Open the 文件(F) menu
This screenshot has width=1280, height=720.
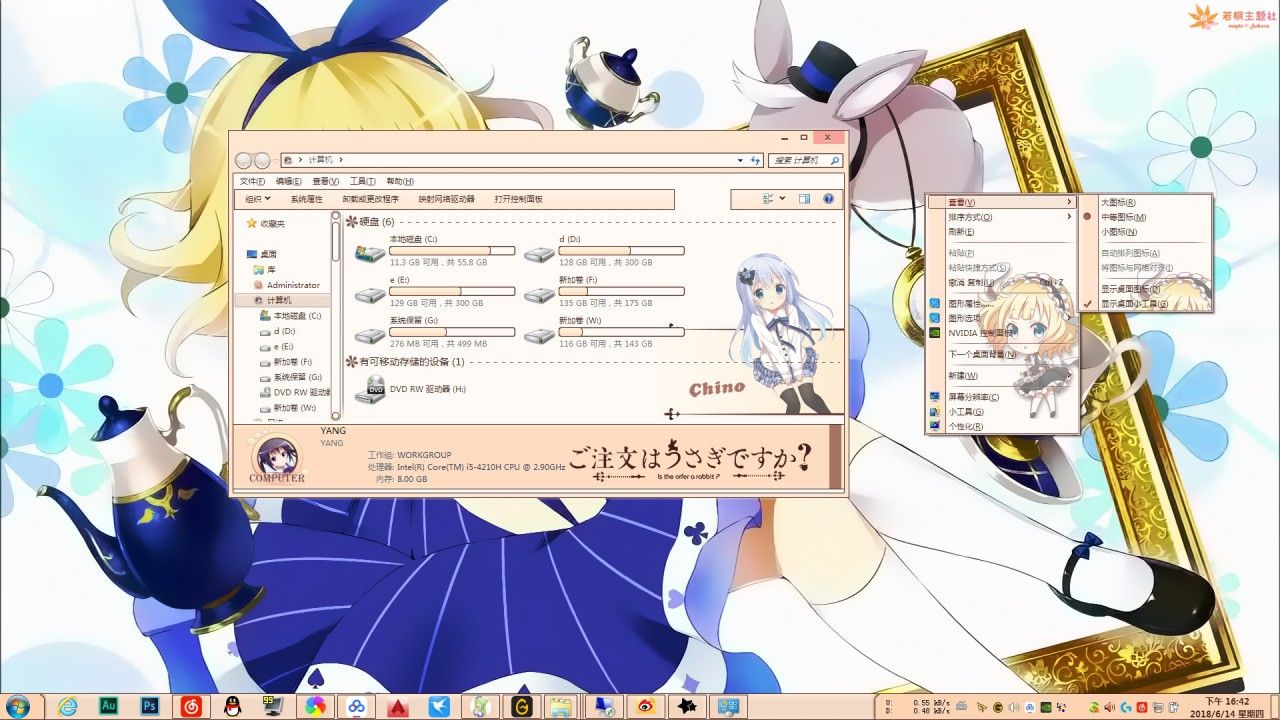pyautogui.click(x=253, y=181)
